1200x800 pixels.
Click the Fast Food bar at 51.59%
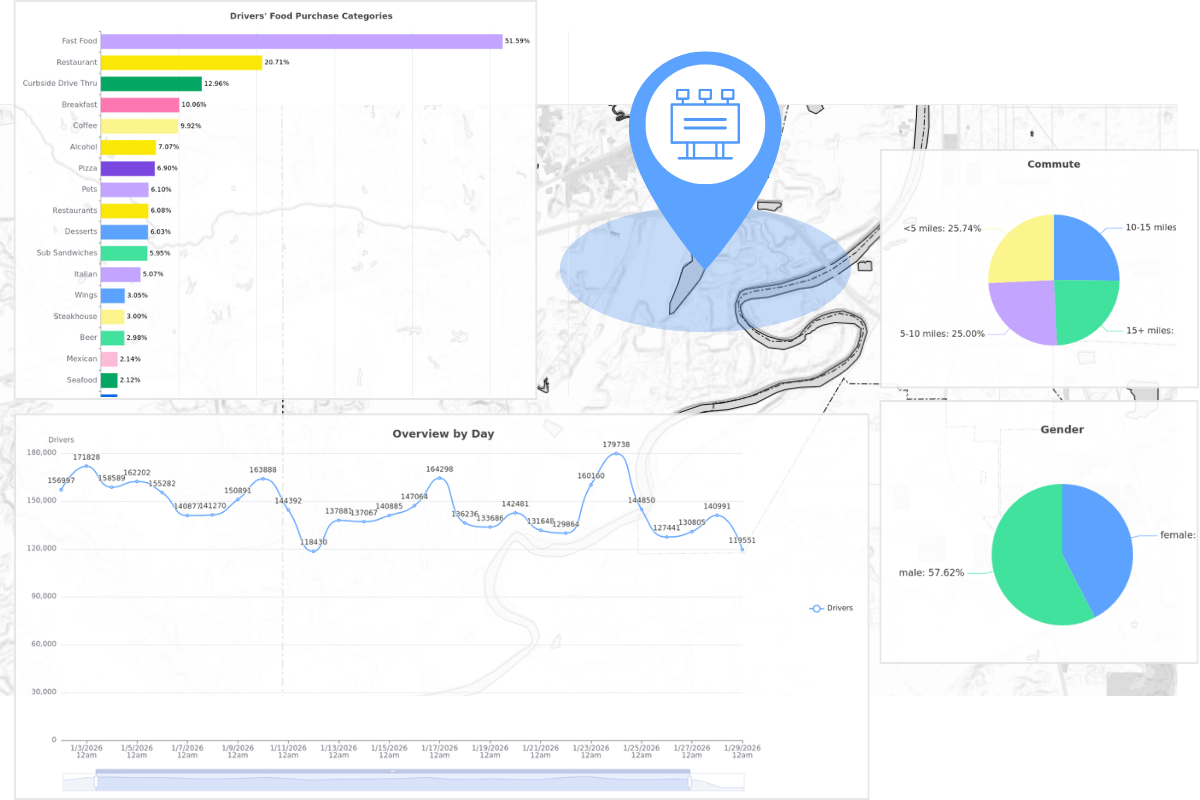(301, 41)
